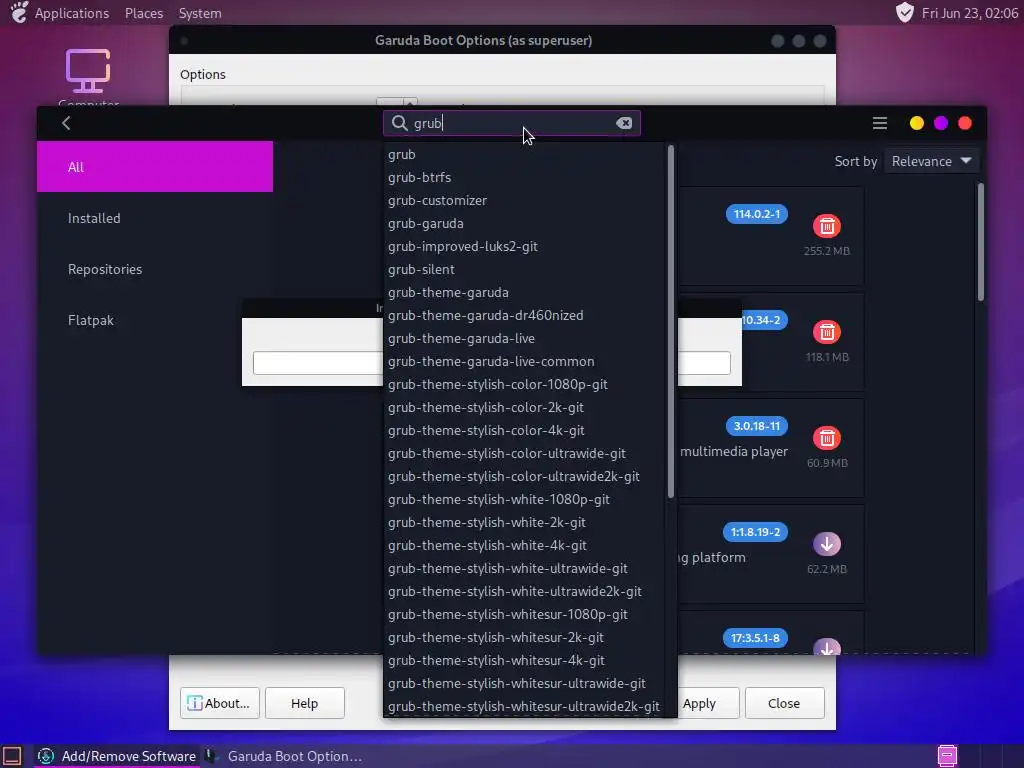Select 'grub-theme-stylish-white-ultrawide-git'
Image resolution: width=1024 pixels, height=768 pixels.
(524, 568)
